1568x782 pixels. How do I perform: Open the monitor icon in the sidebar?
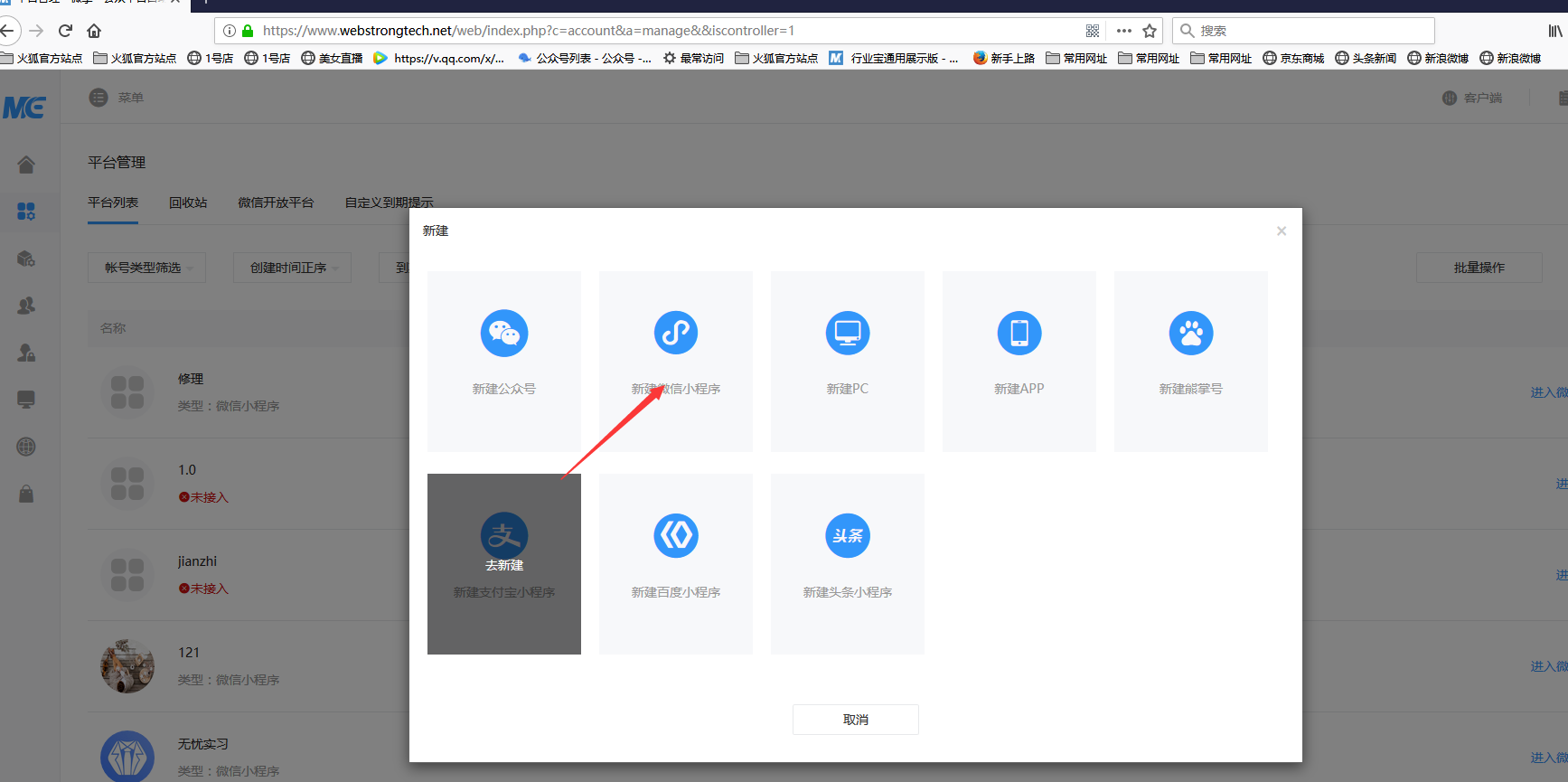(26, 400)
